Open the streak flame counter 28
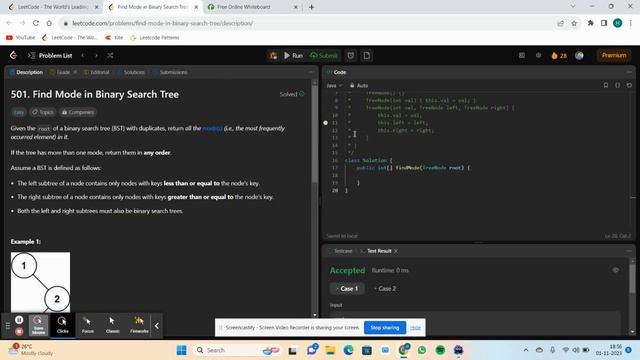The image size is (640, 360). click(x=559, y=56)
